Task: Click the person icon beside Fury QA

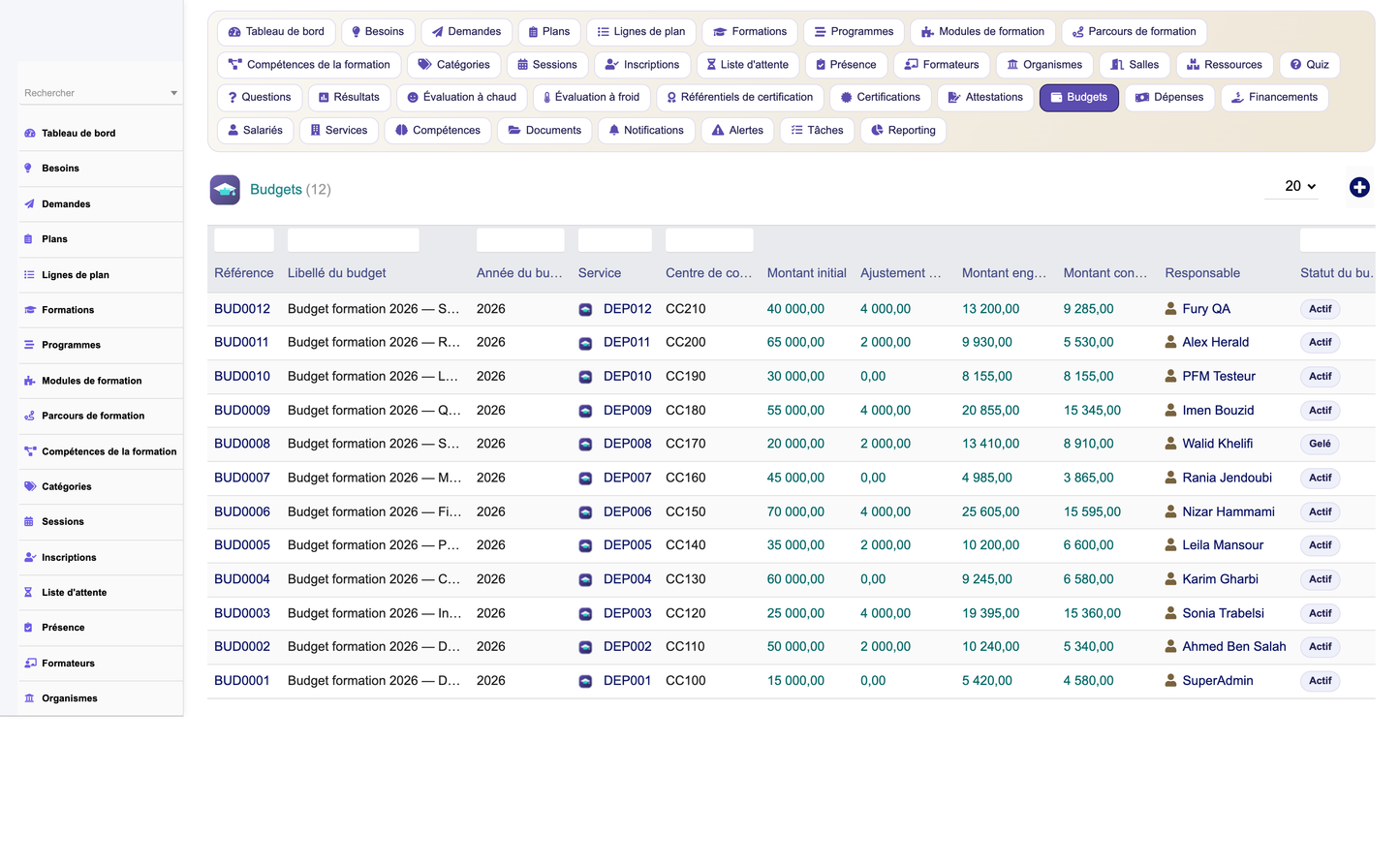Action: tap(1171, 309)
